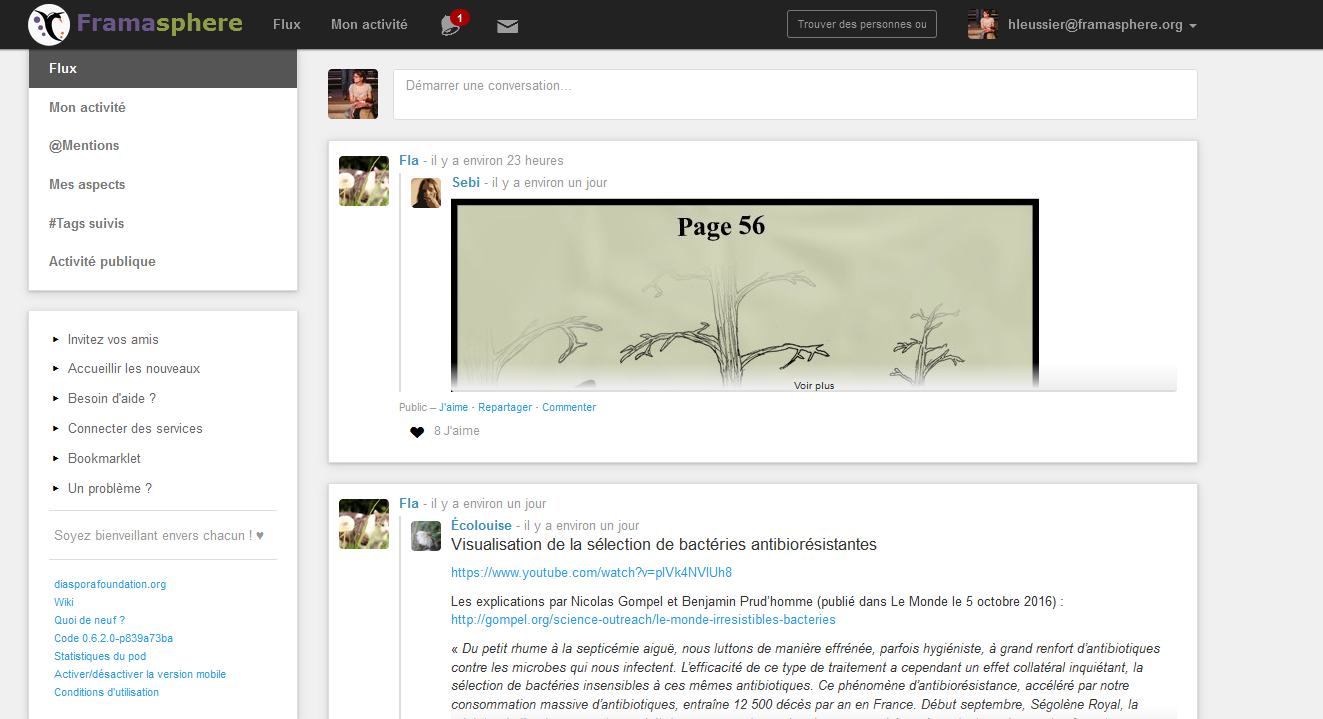Expand the hleussier@framasphere.org account menu

pyautogui.click(x=1101, y=25)
